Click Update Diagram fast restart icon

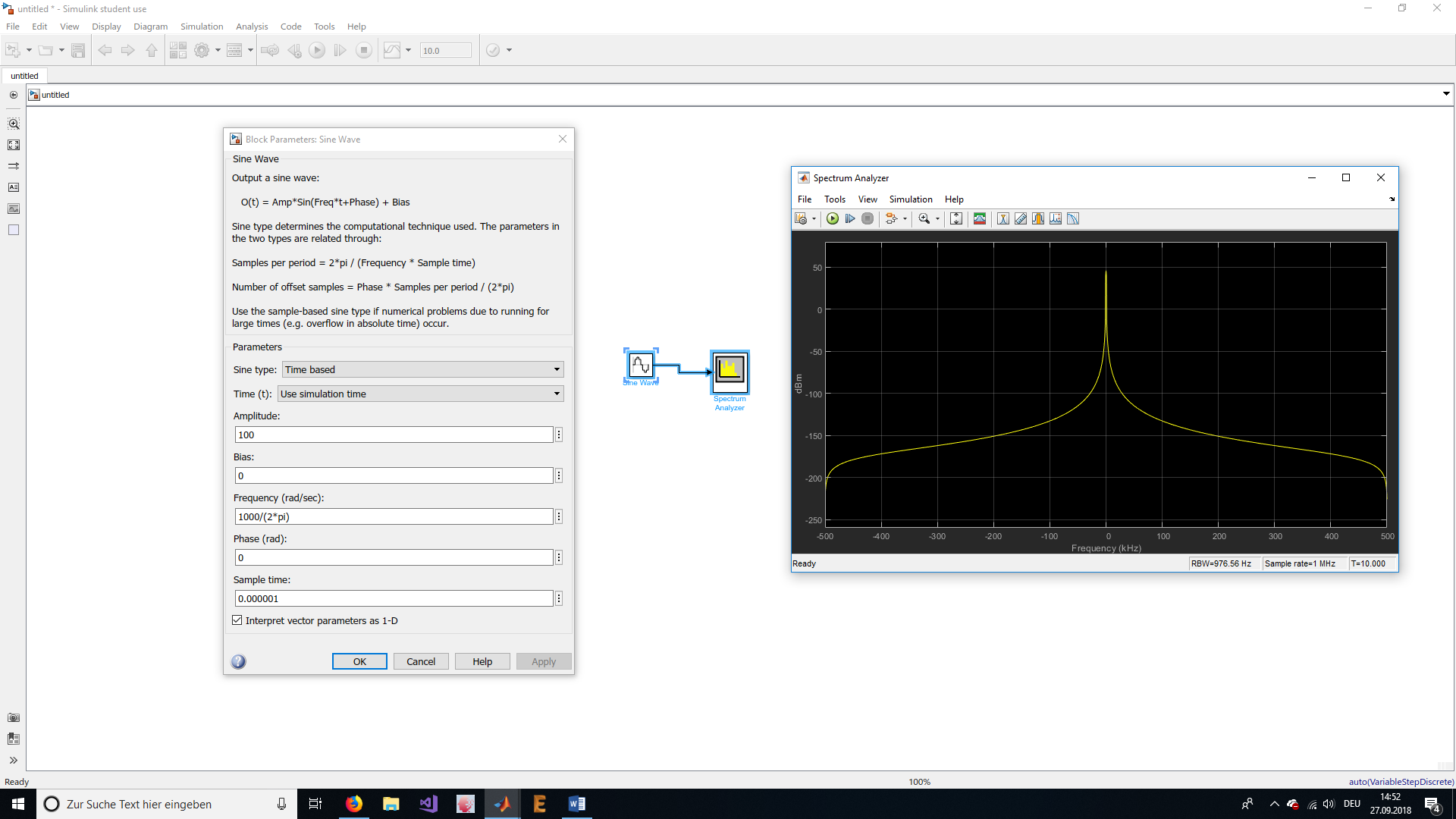tap(269, 51)
